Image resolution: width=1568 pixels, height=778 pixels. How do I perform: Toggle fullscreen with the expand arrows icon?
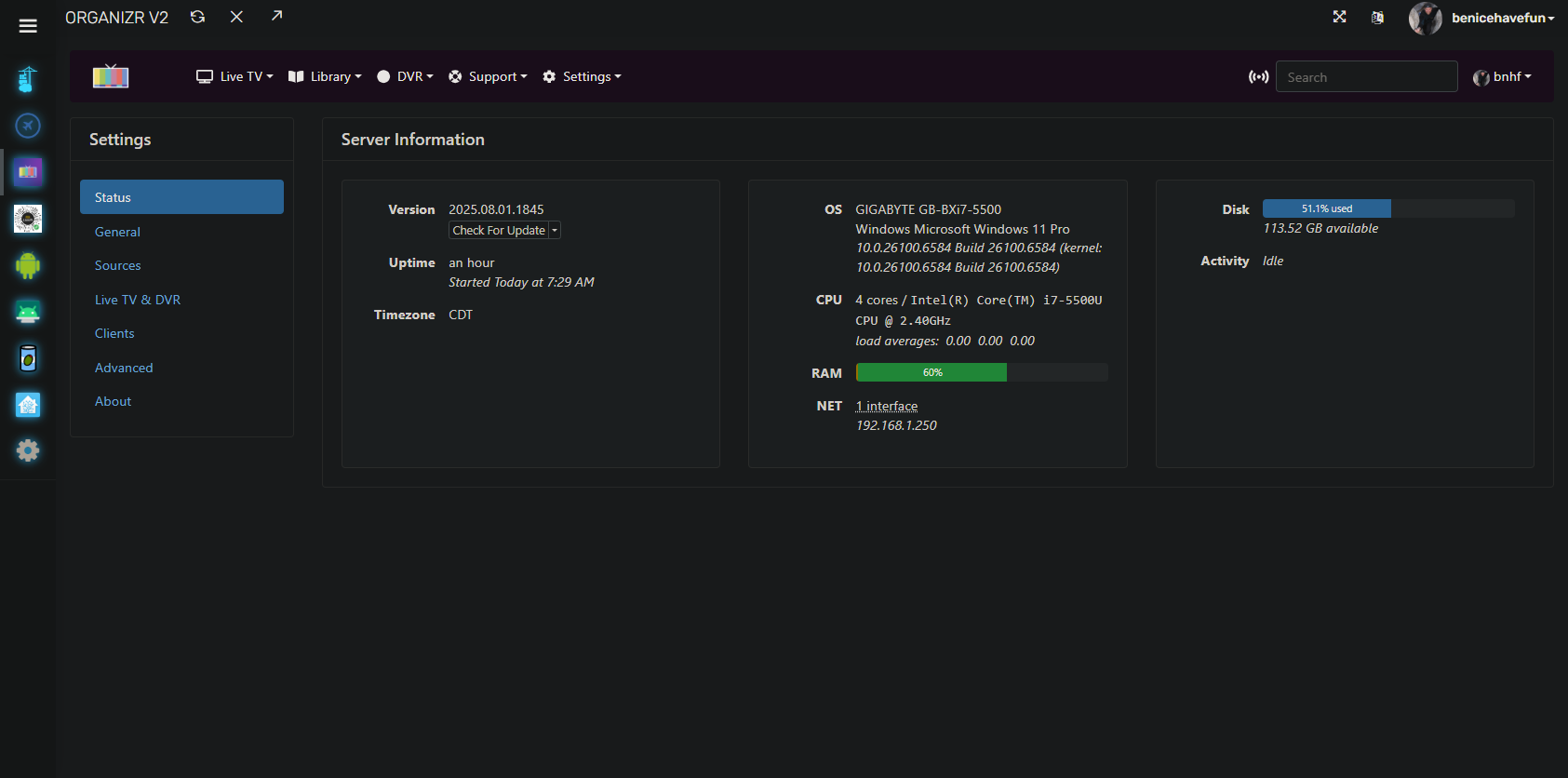coord(1339,17)
